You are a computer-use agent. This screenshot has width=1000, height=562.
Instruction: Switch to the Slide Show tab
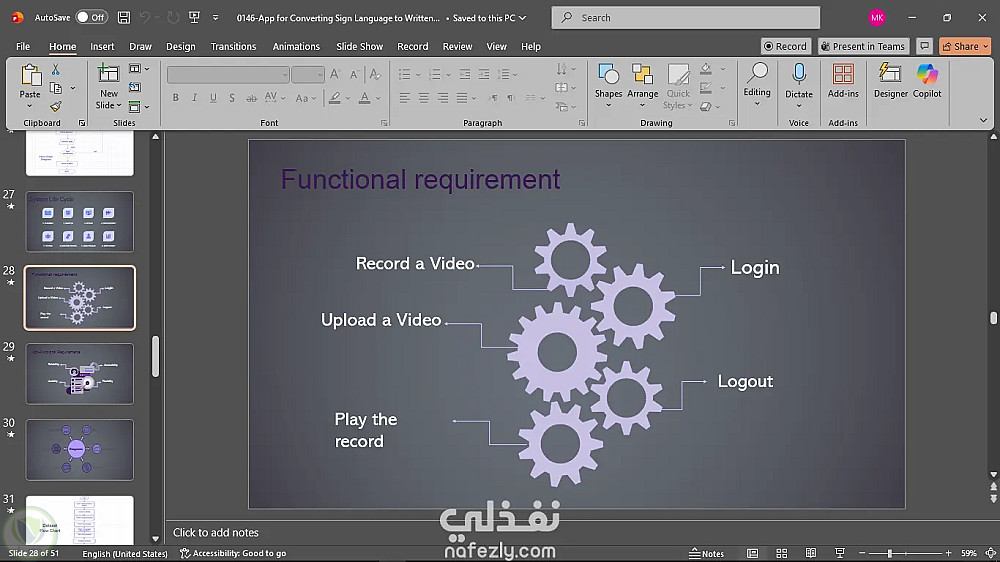(x=360, y=46)
